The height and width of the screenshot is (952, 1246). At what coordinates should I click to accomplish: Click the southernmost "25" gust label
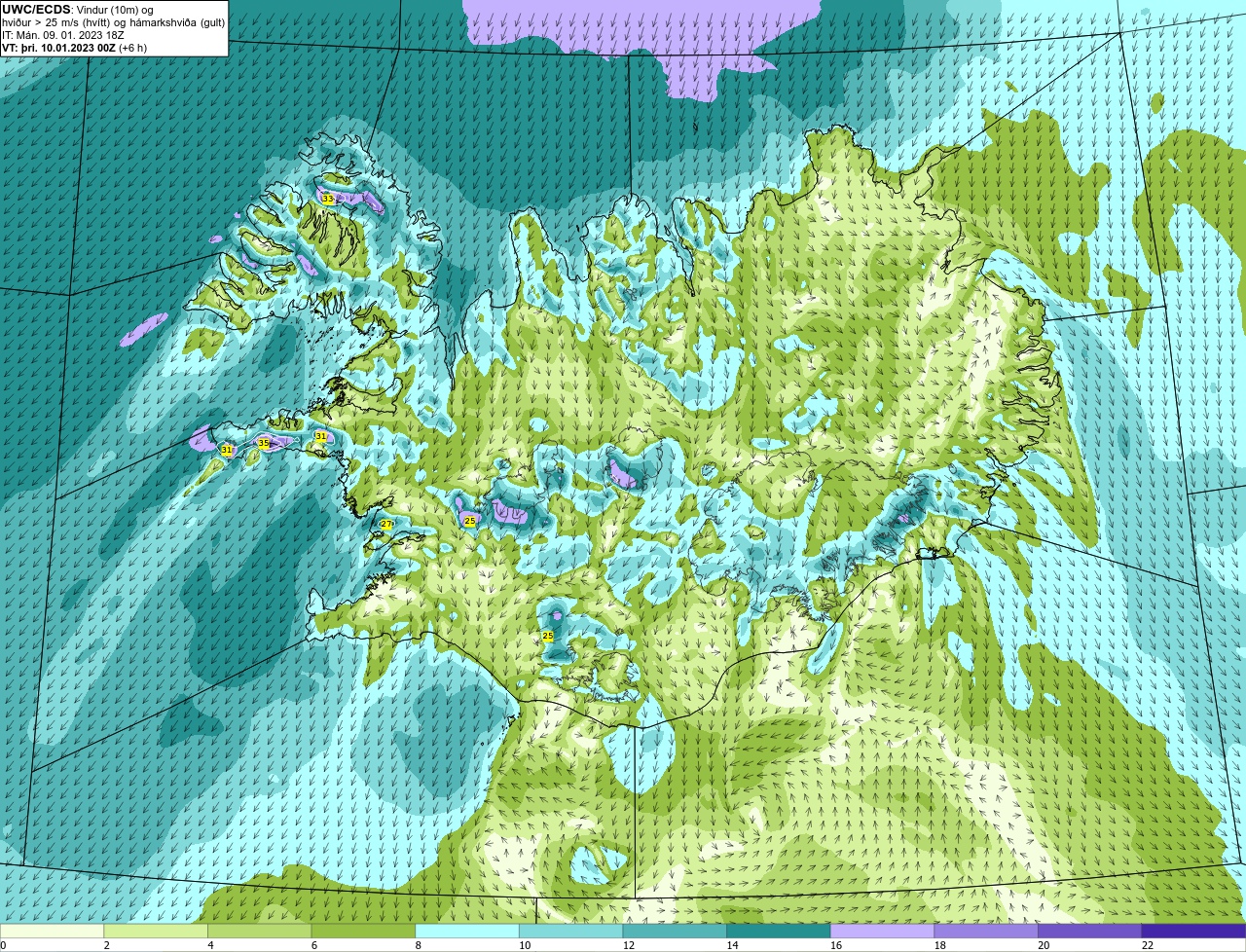click(547, 636)
